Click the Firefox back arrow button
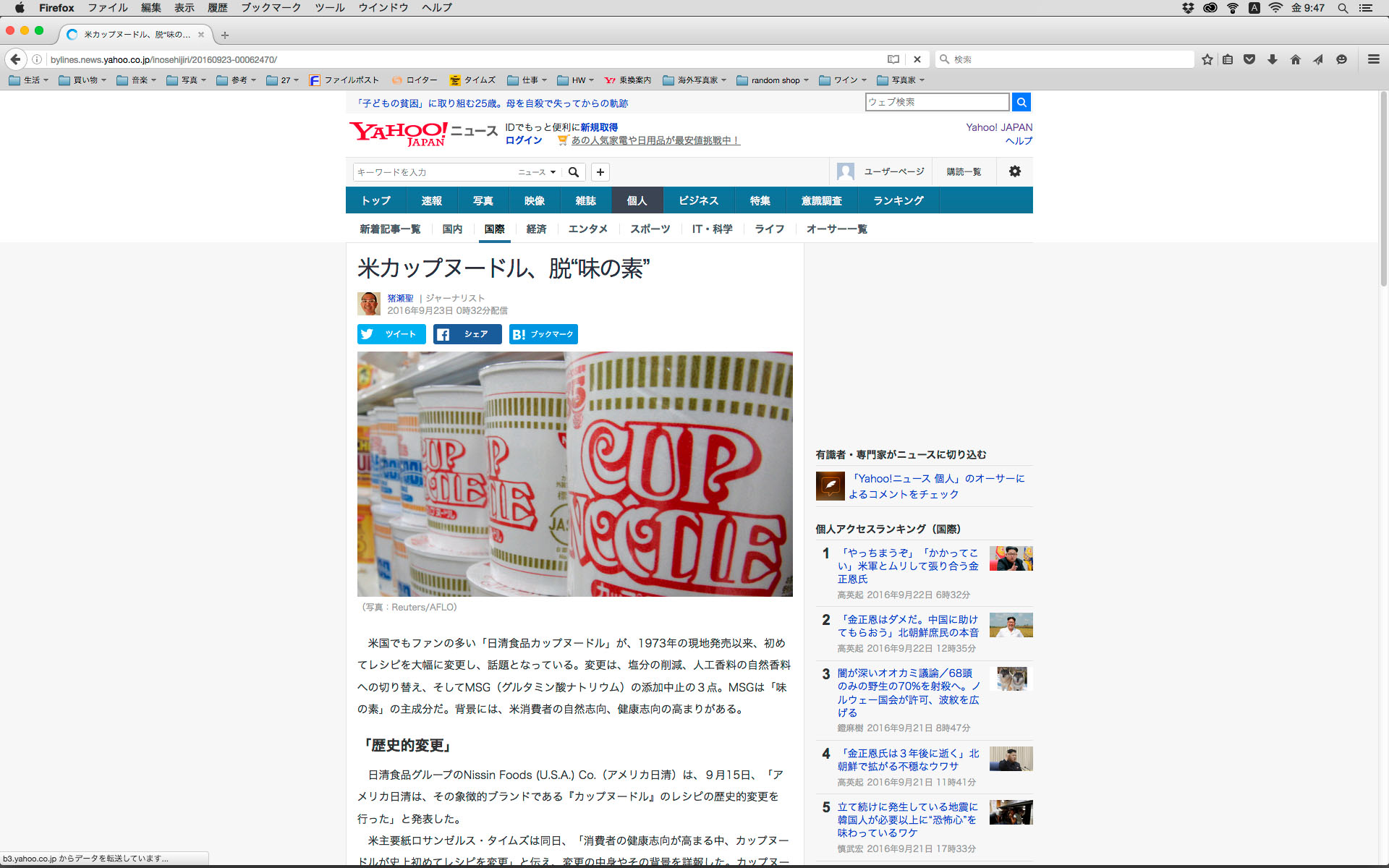The height and width of the screenshot is (868, 1389). coord(16,59)
